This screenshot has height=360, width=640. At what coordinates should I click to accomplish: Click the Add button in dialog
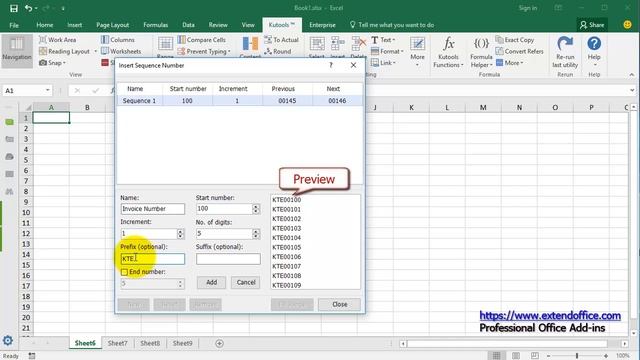pyautogui.click(x=211, y=282)
